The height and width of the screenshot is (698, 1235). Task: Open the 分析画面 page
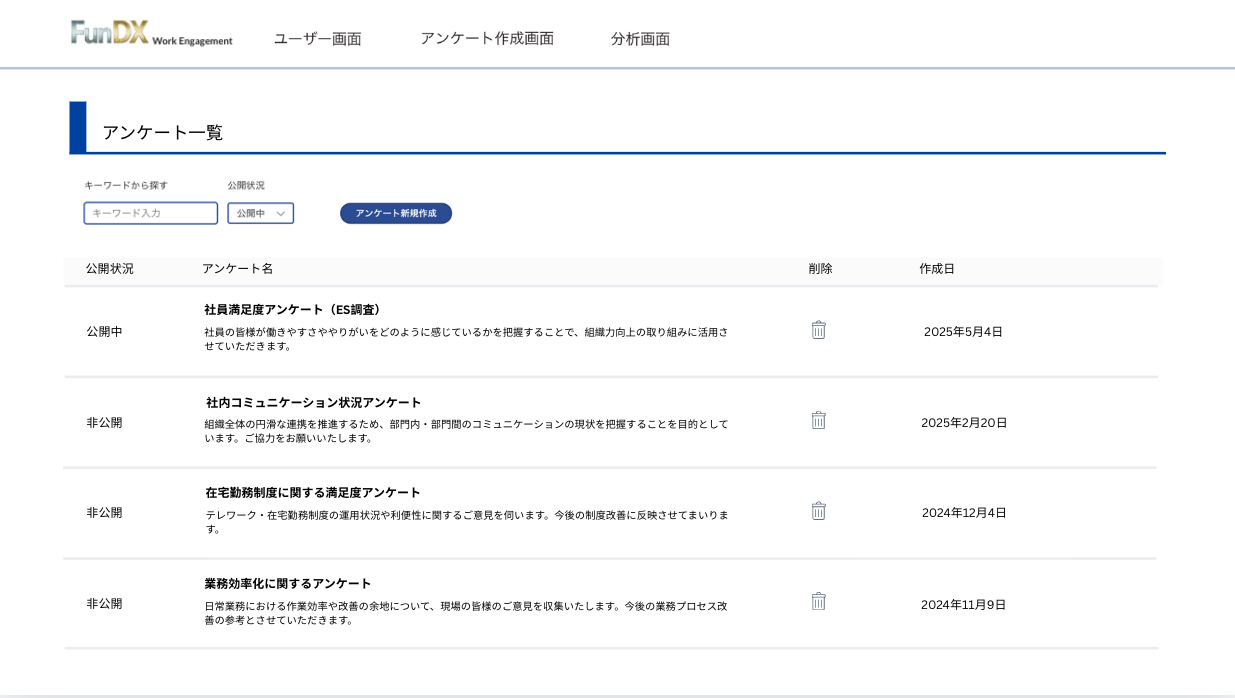click(x=640, y=39)
